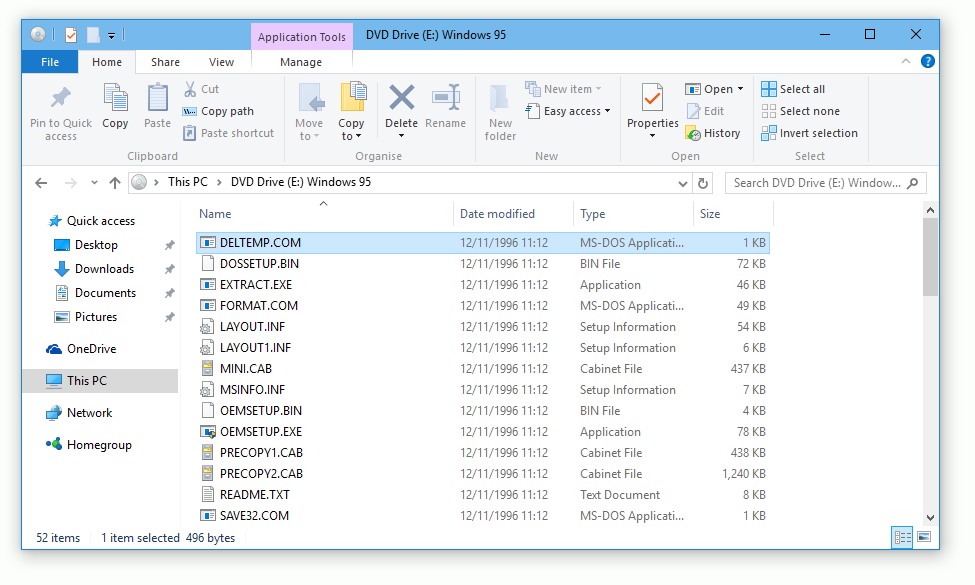
Task: Select the EXTRACT.EXE file
Action: click(x=483, y=285)
